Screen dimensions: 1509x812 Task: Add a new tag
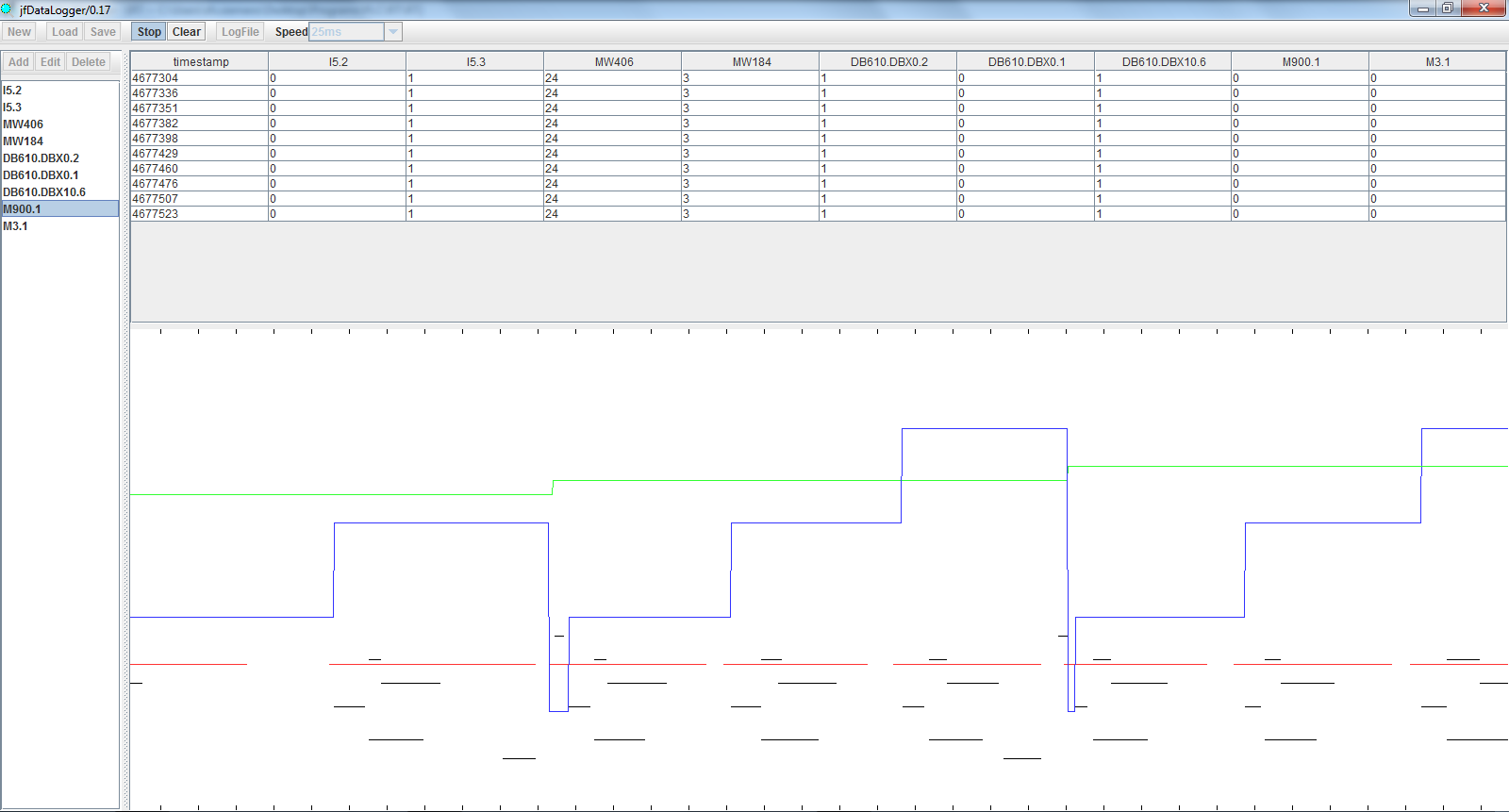point(19,62)
